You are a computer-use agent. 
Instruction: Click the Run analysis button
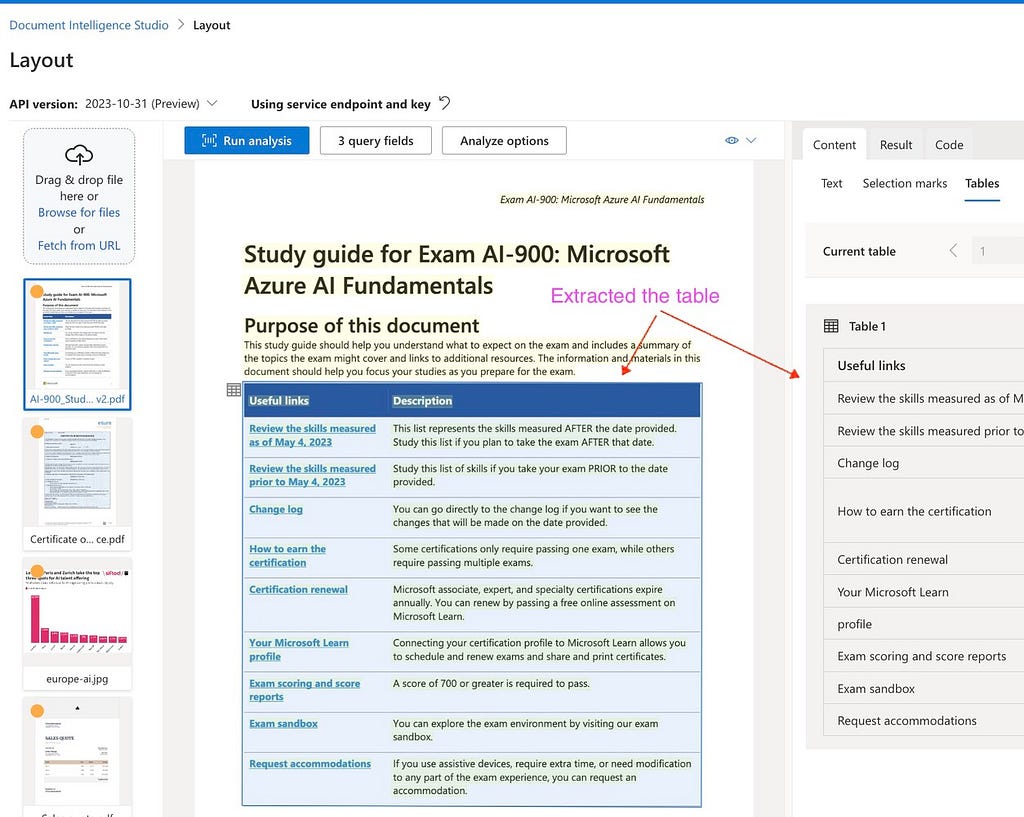pyautogui.click(x=247, y=140)
